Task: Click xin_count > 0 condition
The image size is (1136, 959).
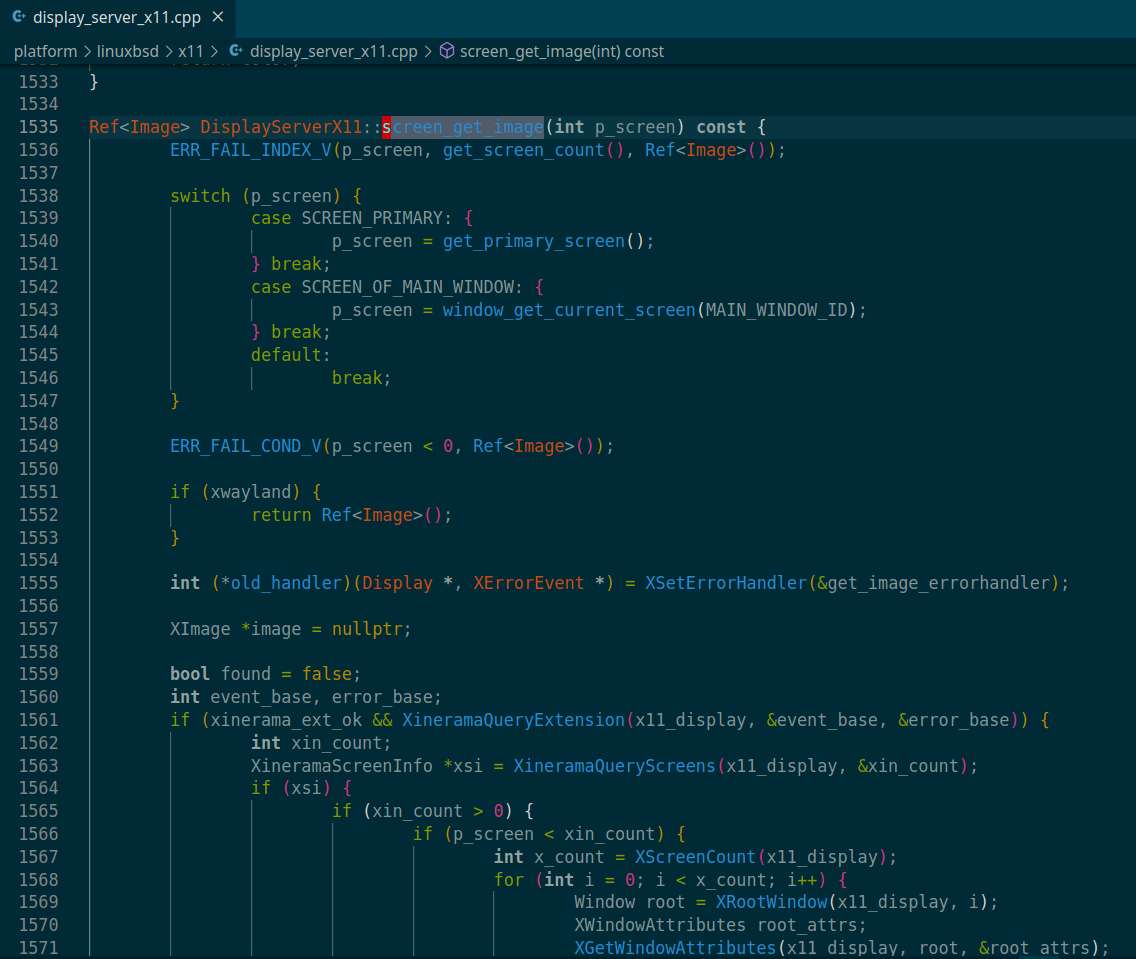Action: [x=438, y=811]
